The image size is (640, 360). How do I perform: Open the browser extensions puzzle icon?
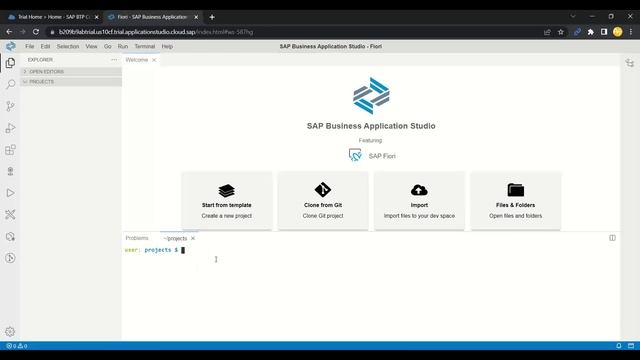click(591, 32)
